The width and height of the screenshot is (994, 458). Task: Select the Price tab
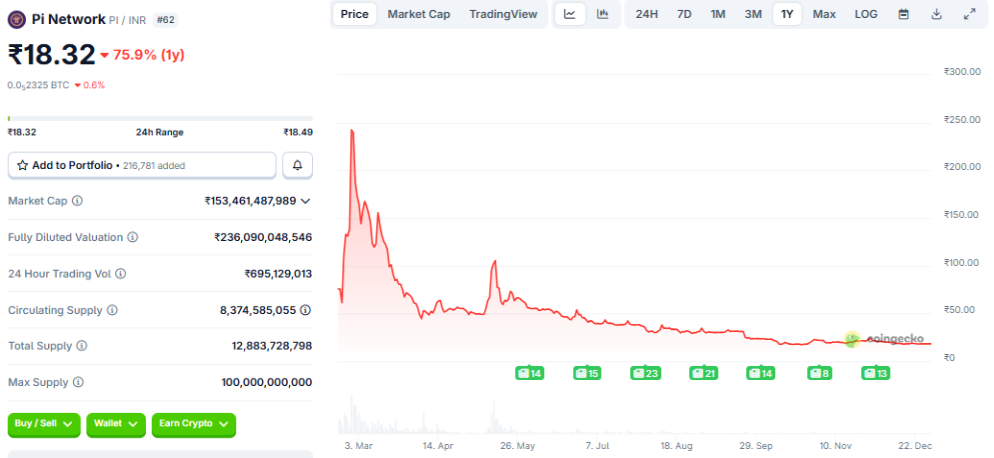point(354,14)
